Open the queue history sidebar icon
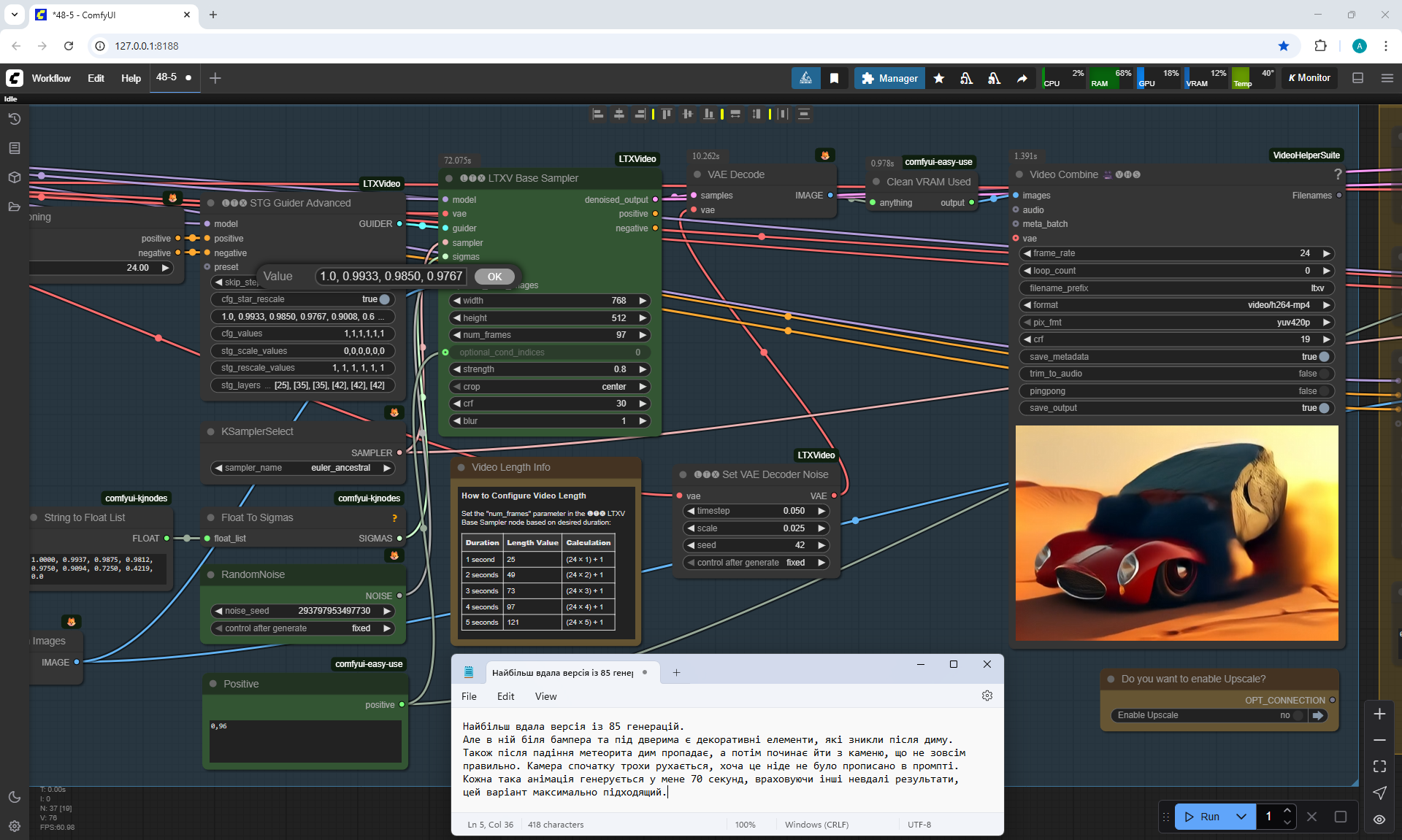Viewport: 1402px width, 840px height. [x=15, y=119]
